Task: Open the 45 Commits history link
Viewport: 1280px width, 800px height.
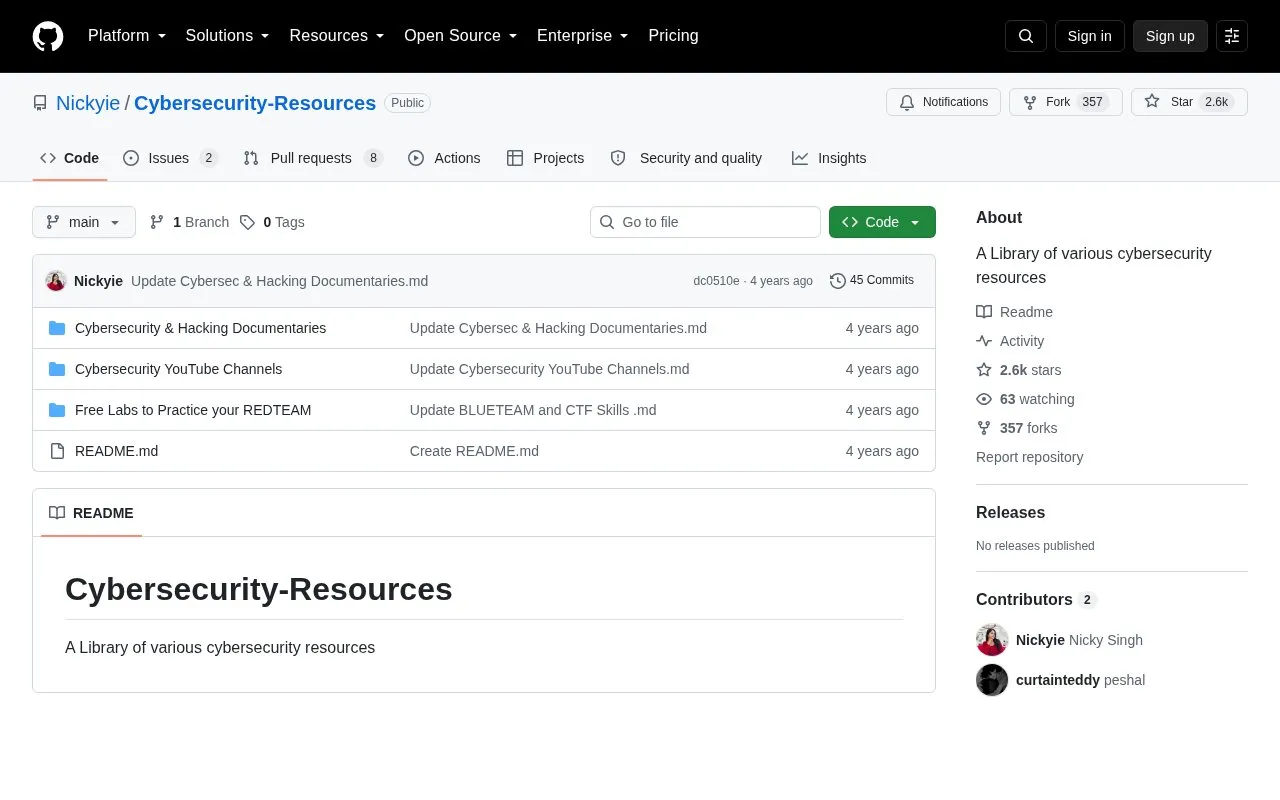Action: (872, 281)
